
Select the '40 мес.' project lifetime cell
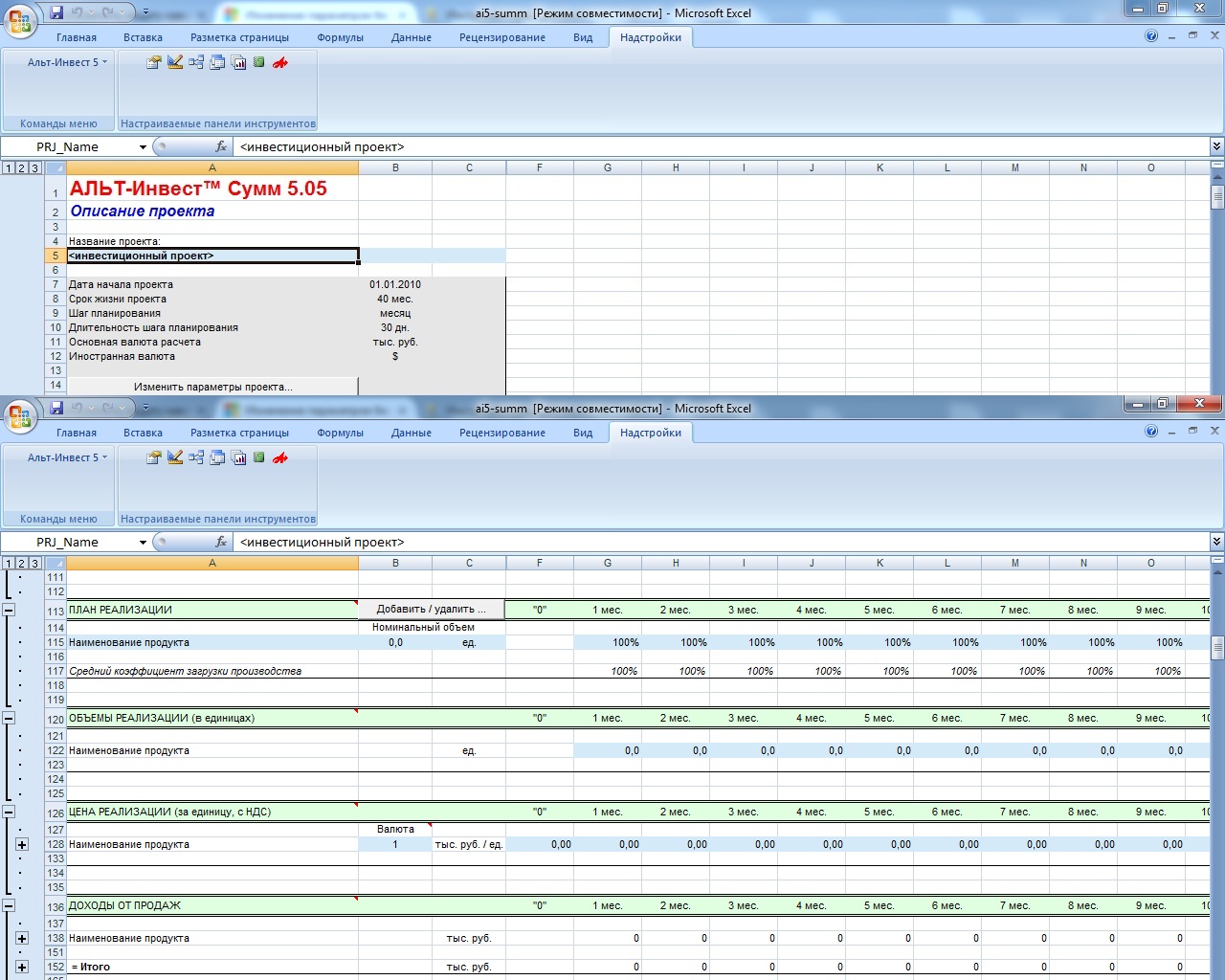pyautogui.click(x=395, y=299)
